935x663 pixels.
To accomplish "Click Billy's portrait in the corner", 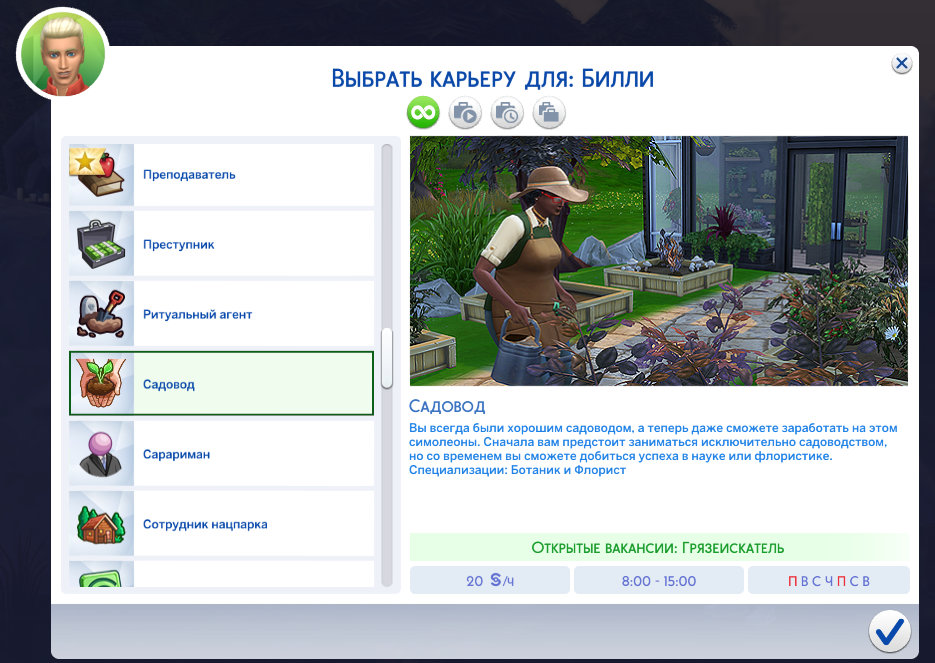I will 62,54.
